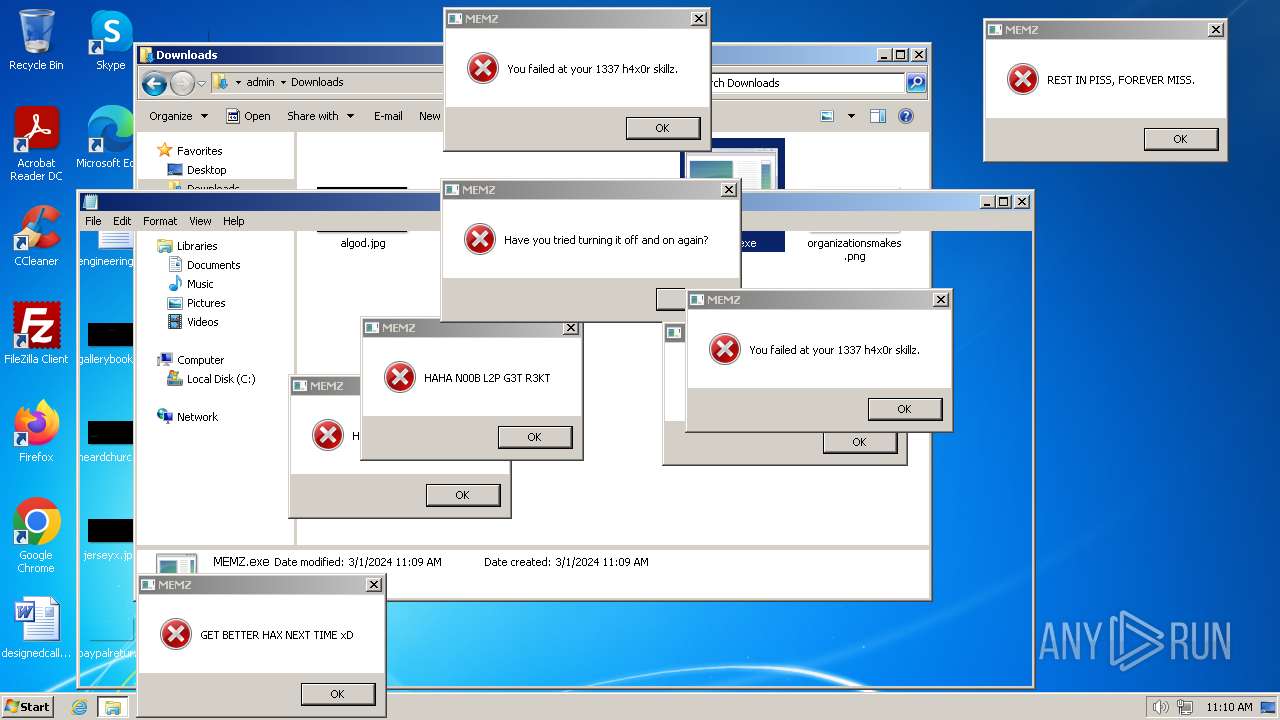
Task: Open Internet Explorer from taskbar
Action: coord(79,707)
